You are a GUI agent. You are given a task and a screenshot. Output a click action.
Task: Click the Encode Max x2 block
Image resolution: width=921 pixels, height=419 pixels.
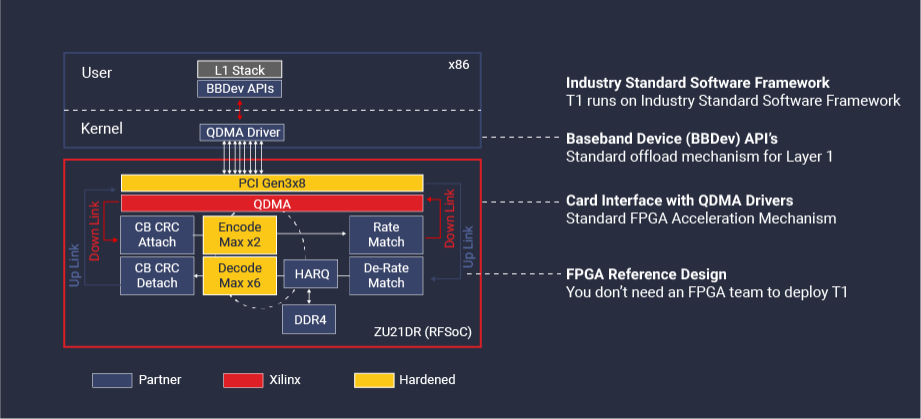[x=240, y=234]
